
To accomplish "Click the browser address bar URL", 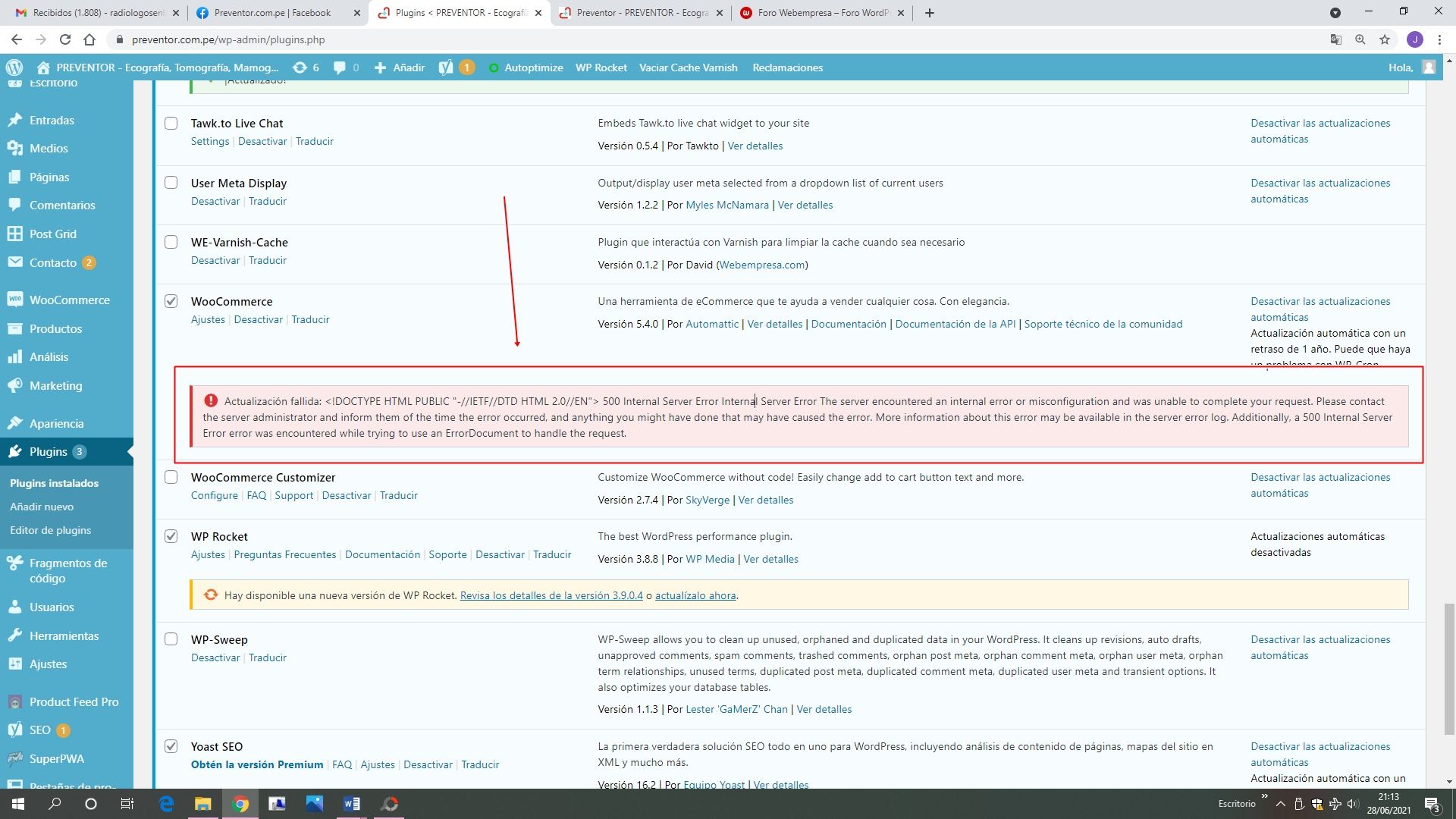I will [228, 39].
